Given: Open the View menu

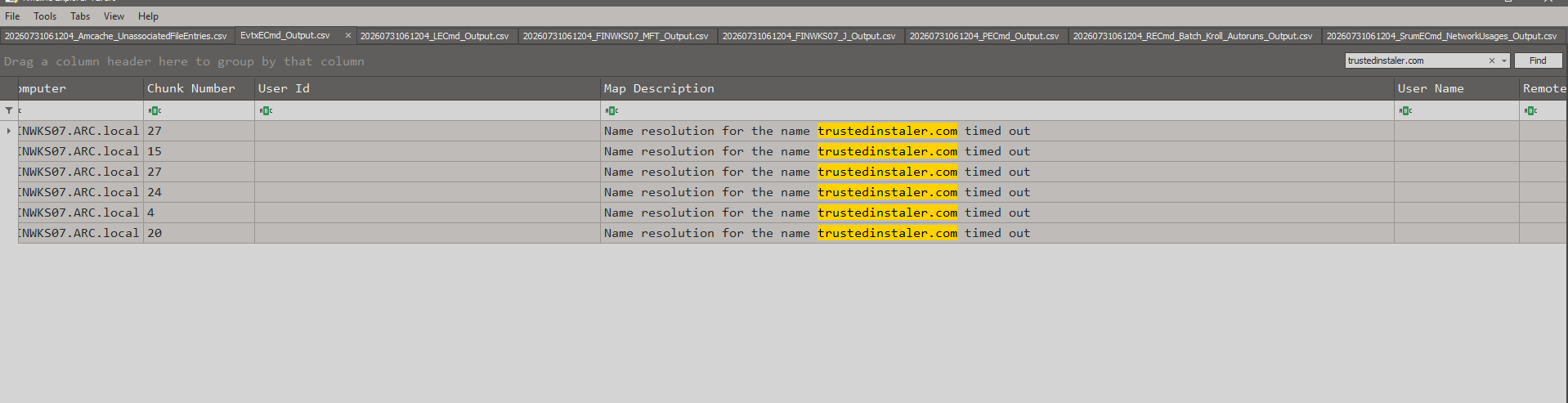Looking at the screenshot, I should [114, 16].
